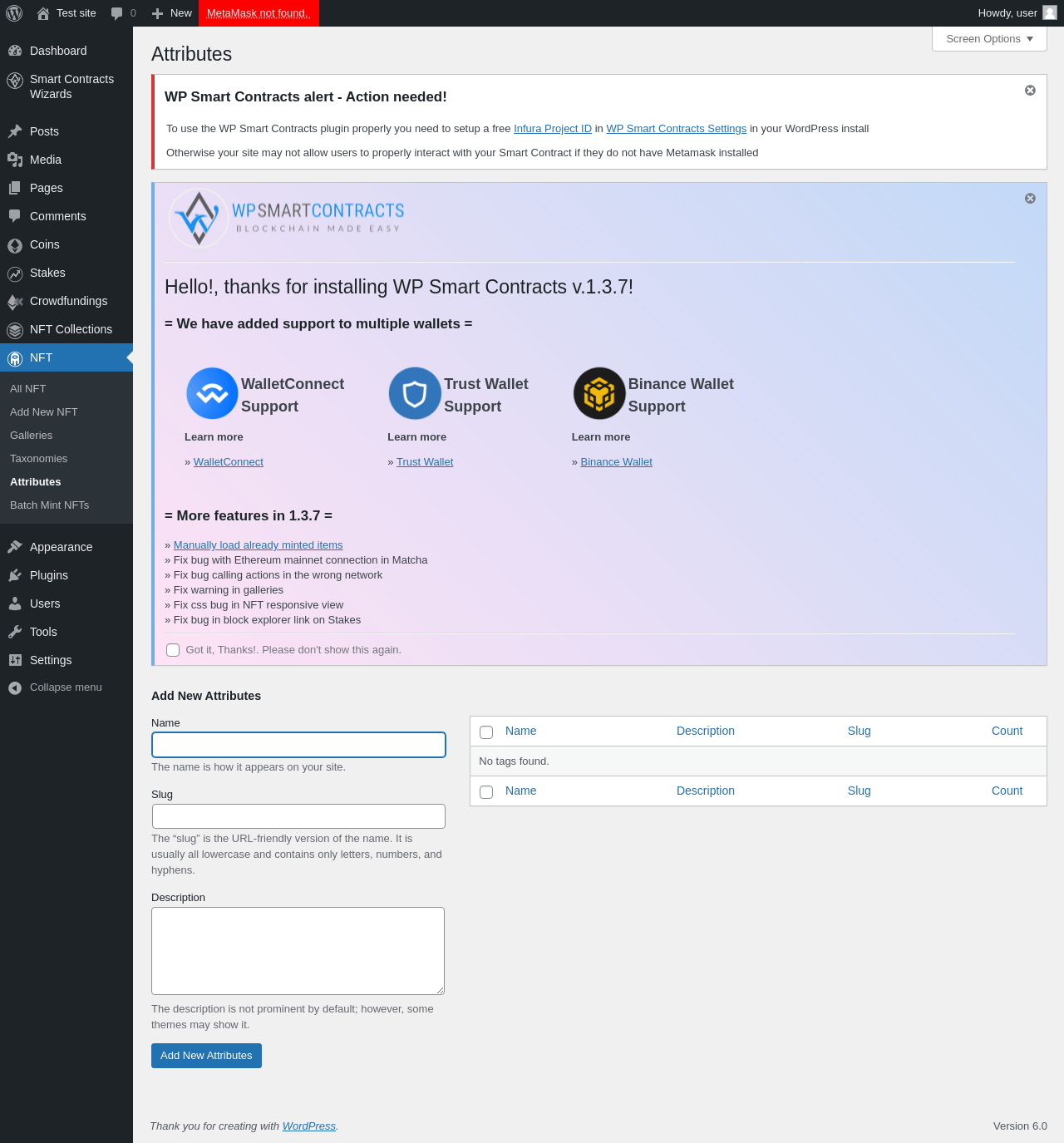This screenshot has height=1143, width=1064.
Task: Focus the attribute Name input field
Action: tap(298, 745)
